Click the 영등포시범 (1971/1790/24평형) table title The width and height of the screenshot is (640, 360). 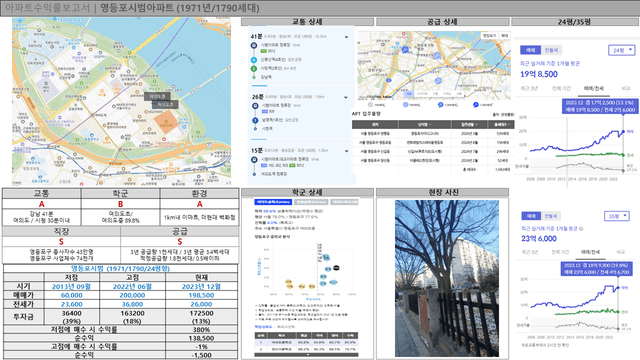point(120,269)
